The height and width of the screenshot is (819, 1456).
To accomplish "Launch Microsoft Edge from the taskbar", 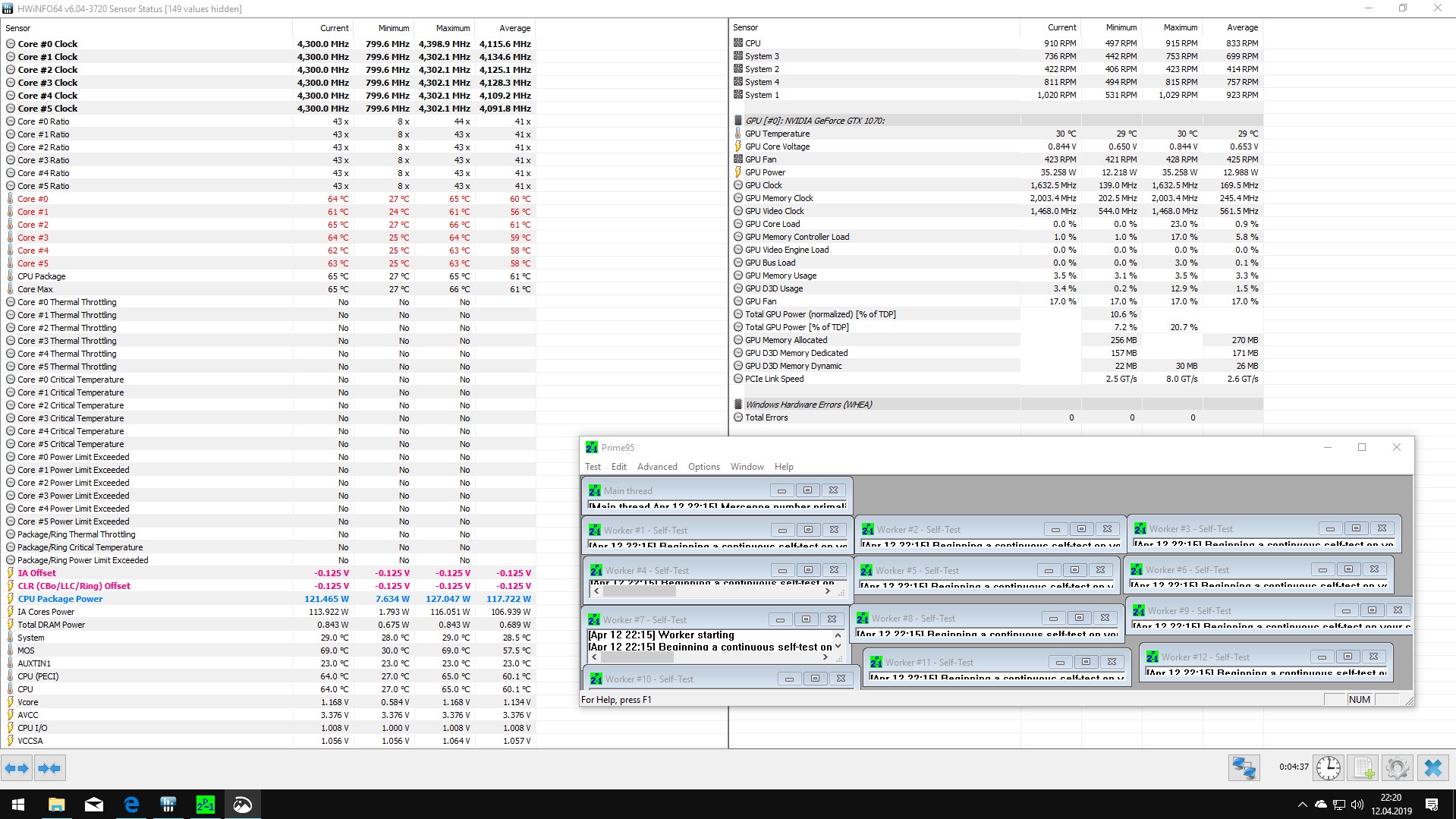I will tap(131, 805).
